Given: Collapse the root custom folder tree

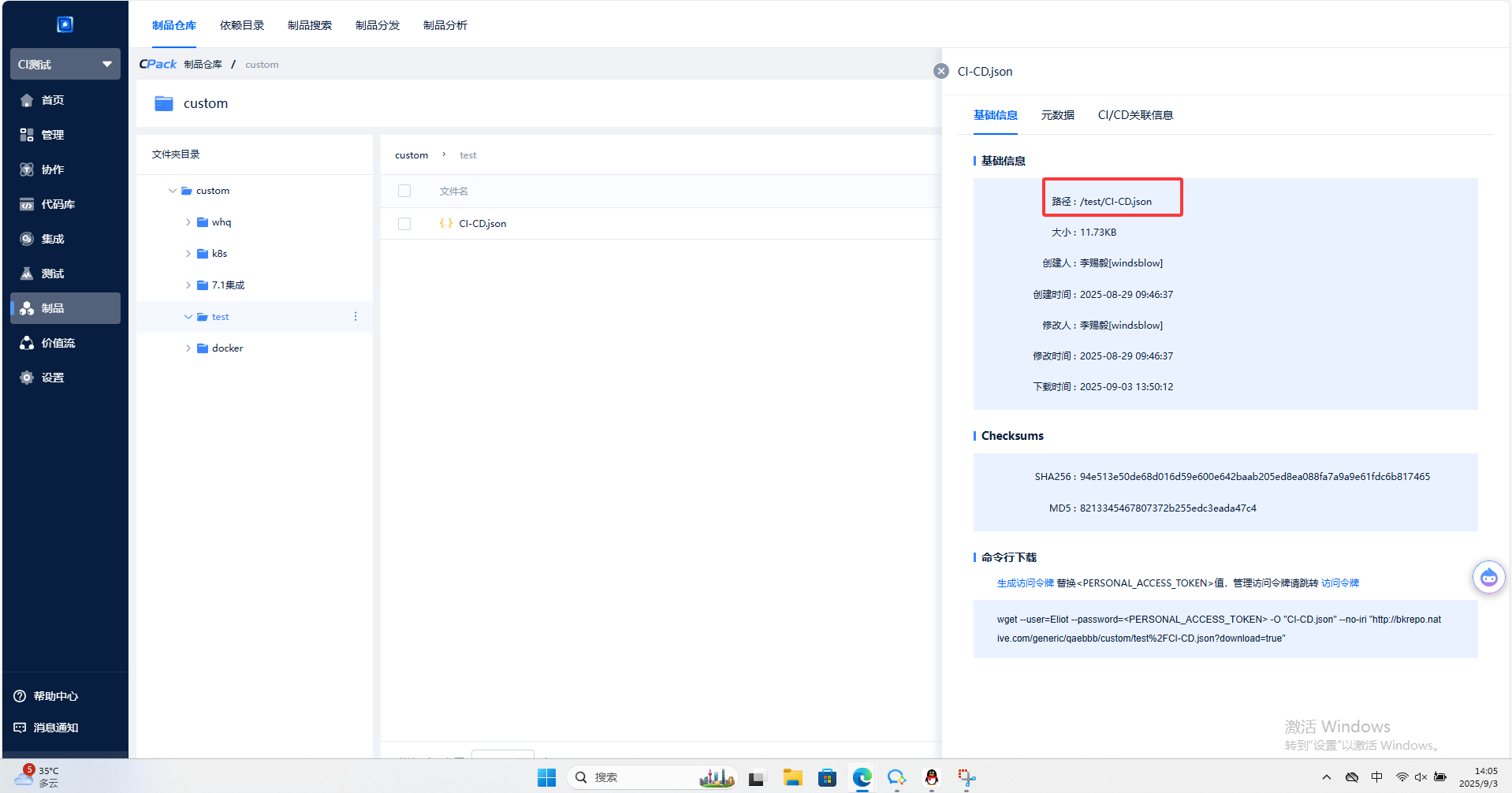Looking at the screenshot, I should pyautogui.click(x=172, y=191).
